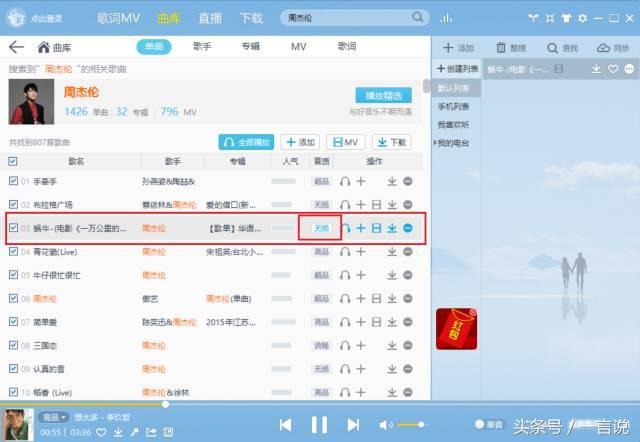
Task: Listen to song 01 手牵手 via headphone icon
Action: tap(345, 181)
